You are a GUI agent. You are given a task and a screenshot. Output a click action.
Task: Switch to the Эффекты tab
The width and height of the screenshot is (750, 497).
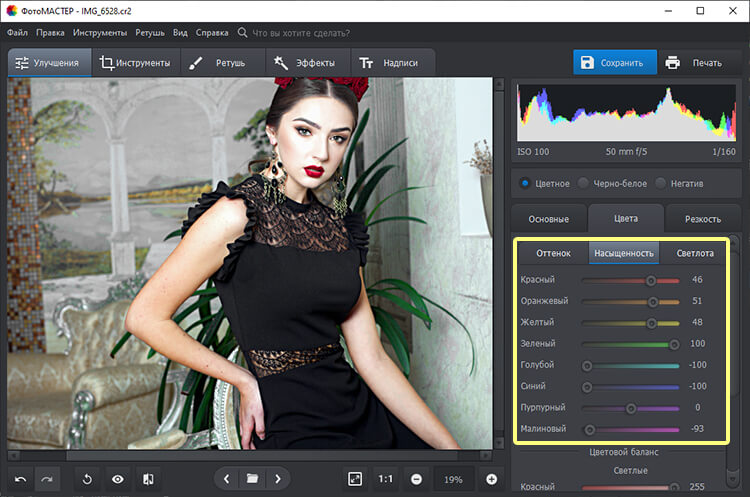point(307,63)
